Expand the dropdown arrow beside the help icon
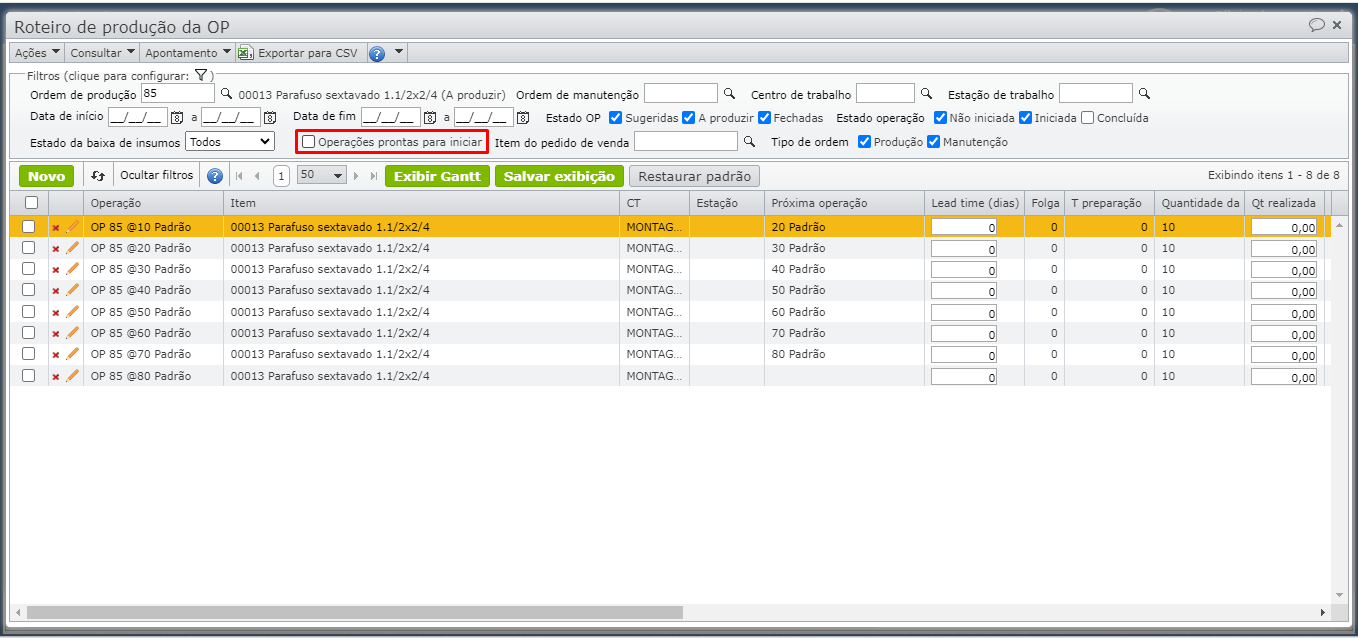1358x638 pixels. (x=398, y=52)
